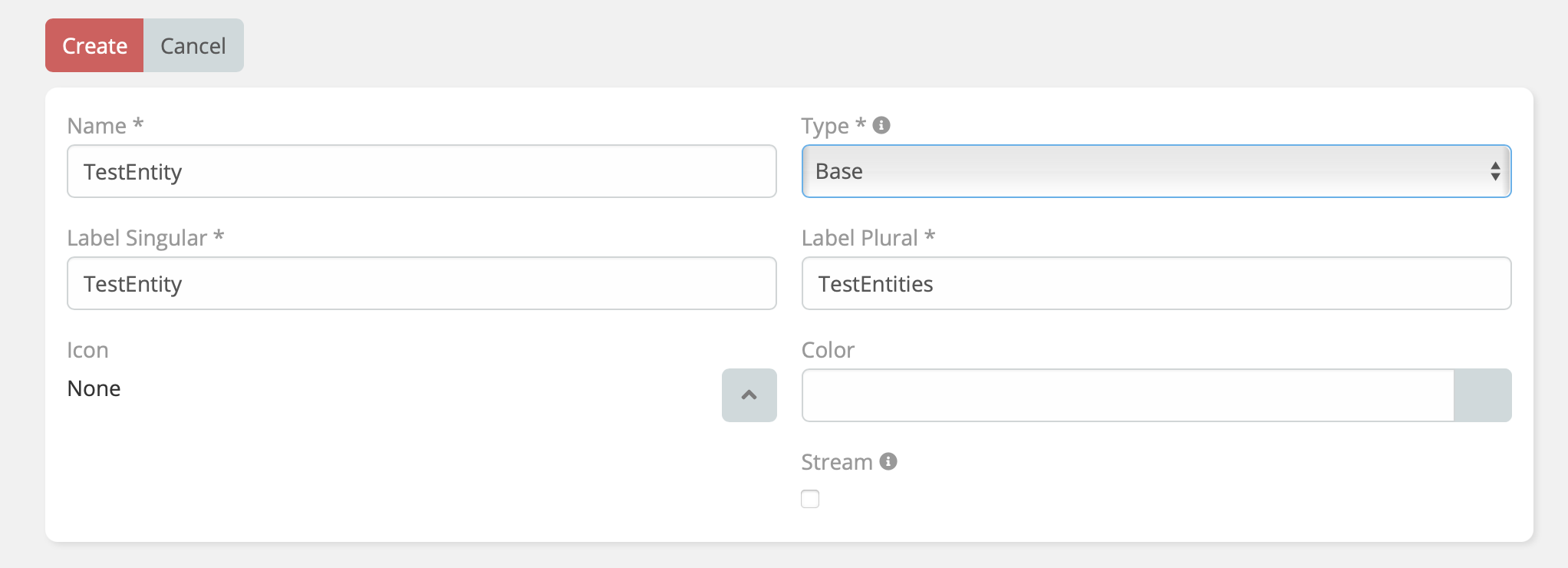Click the "Icon" field label
Viewport: 1568px width, 568px height.
pos(87,350)
